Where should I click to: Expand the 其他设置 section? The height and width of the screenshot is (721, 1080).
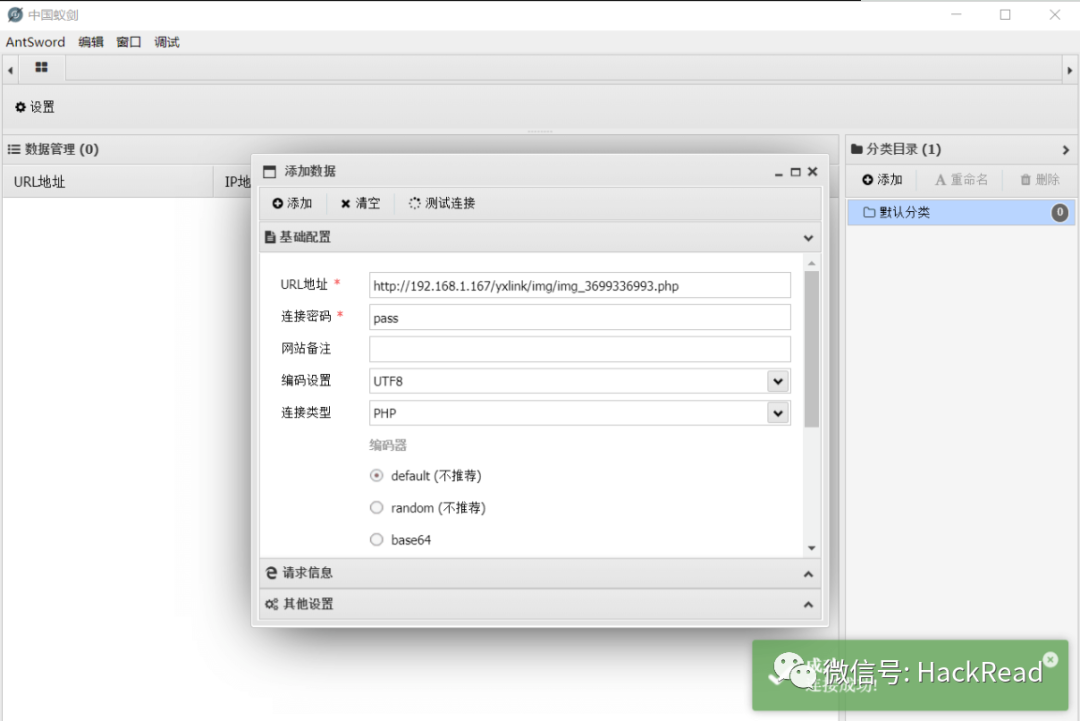808,605
